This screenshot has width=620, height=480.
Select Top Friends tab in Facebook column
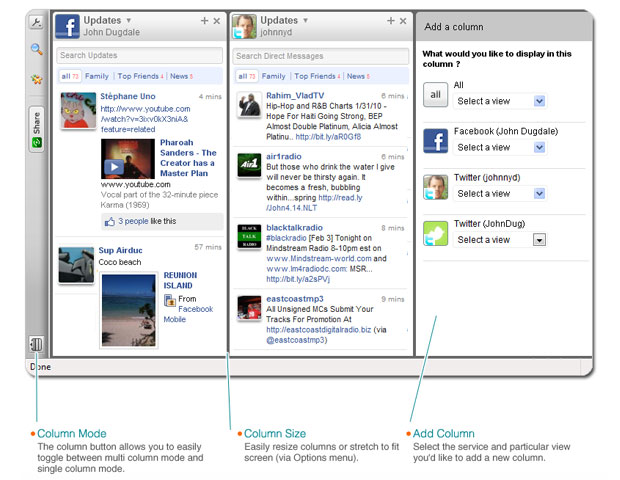point(140,76)
